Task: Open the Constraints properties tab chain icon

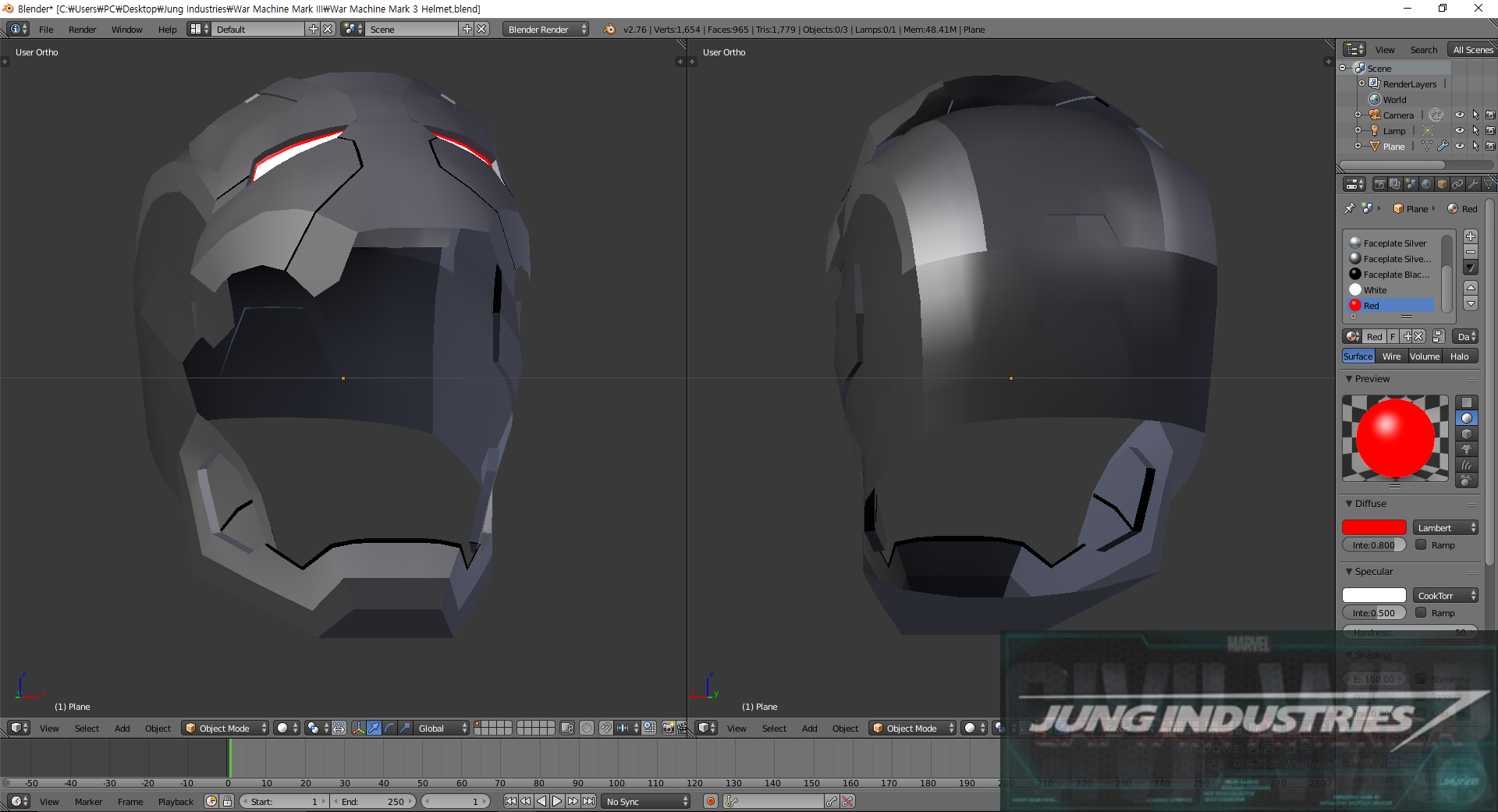Action: pyautogui.click(x=1457, y=184)
